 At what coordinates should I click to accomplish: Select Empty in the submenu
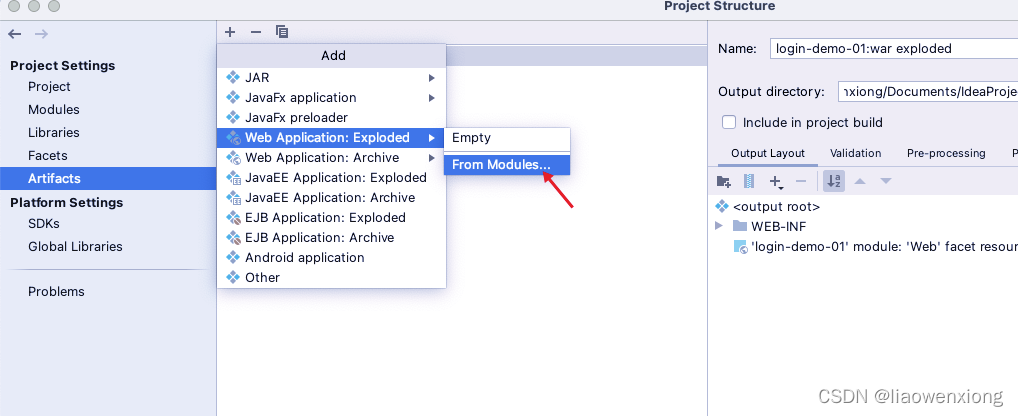point(506,138)
